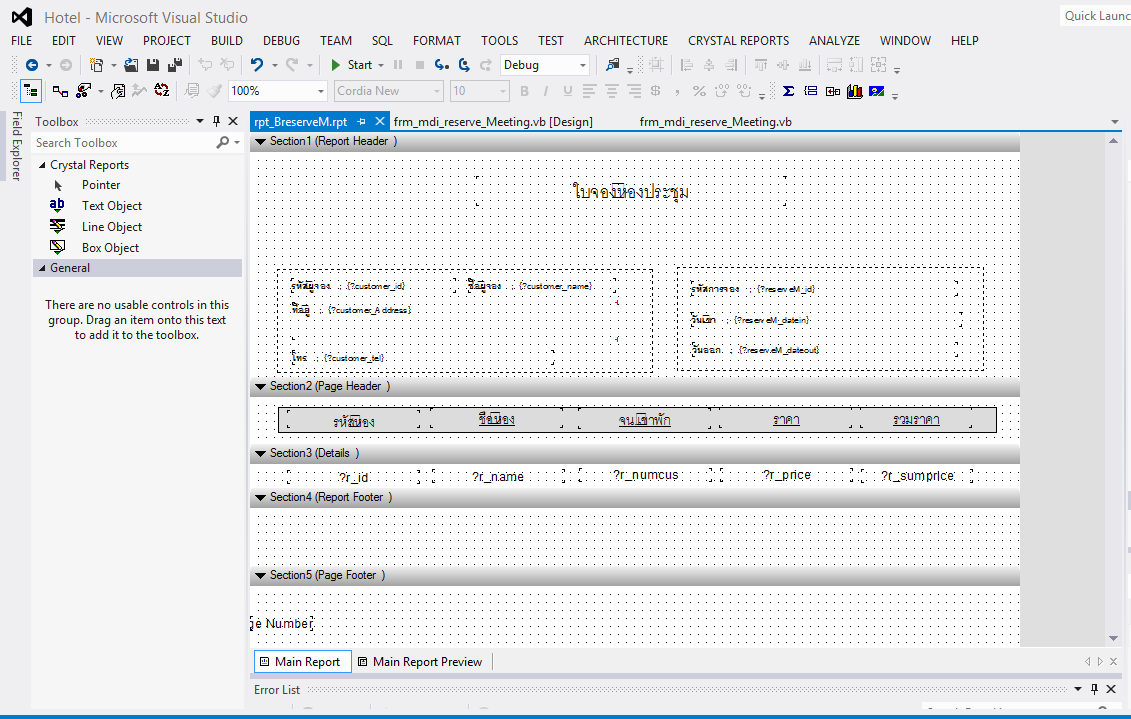Switch to Main Report Preview tab

[420, 662]
